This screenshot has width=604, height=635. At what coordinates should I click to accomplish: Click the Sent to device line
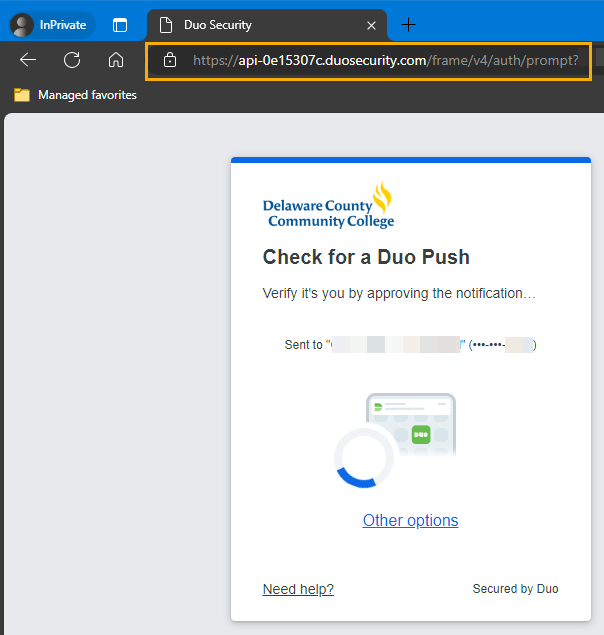[410, 345]
